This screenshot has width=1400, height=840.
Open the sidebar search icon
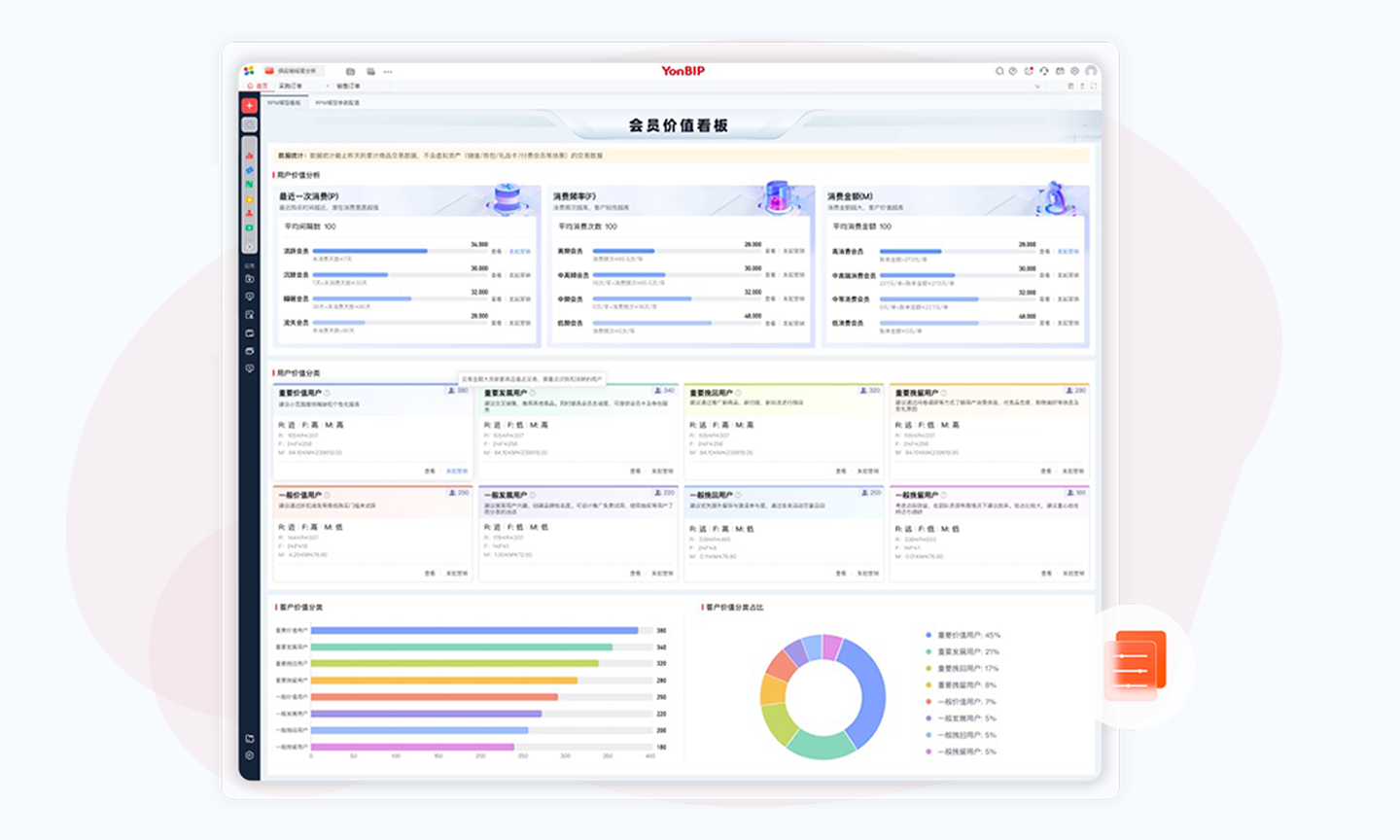(249, 124)
